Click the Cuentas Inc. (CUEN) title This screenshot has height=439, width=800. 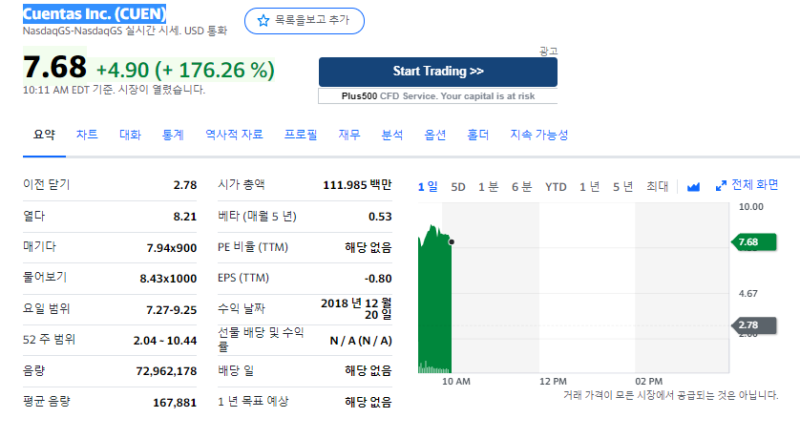coord(94,14)
